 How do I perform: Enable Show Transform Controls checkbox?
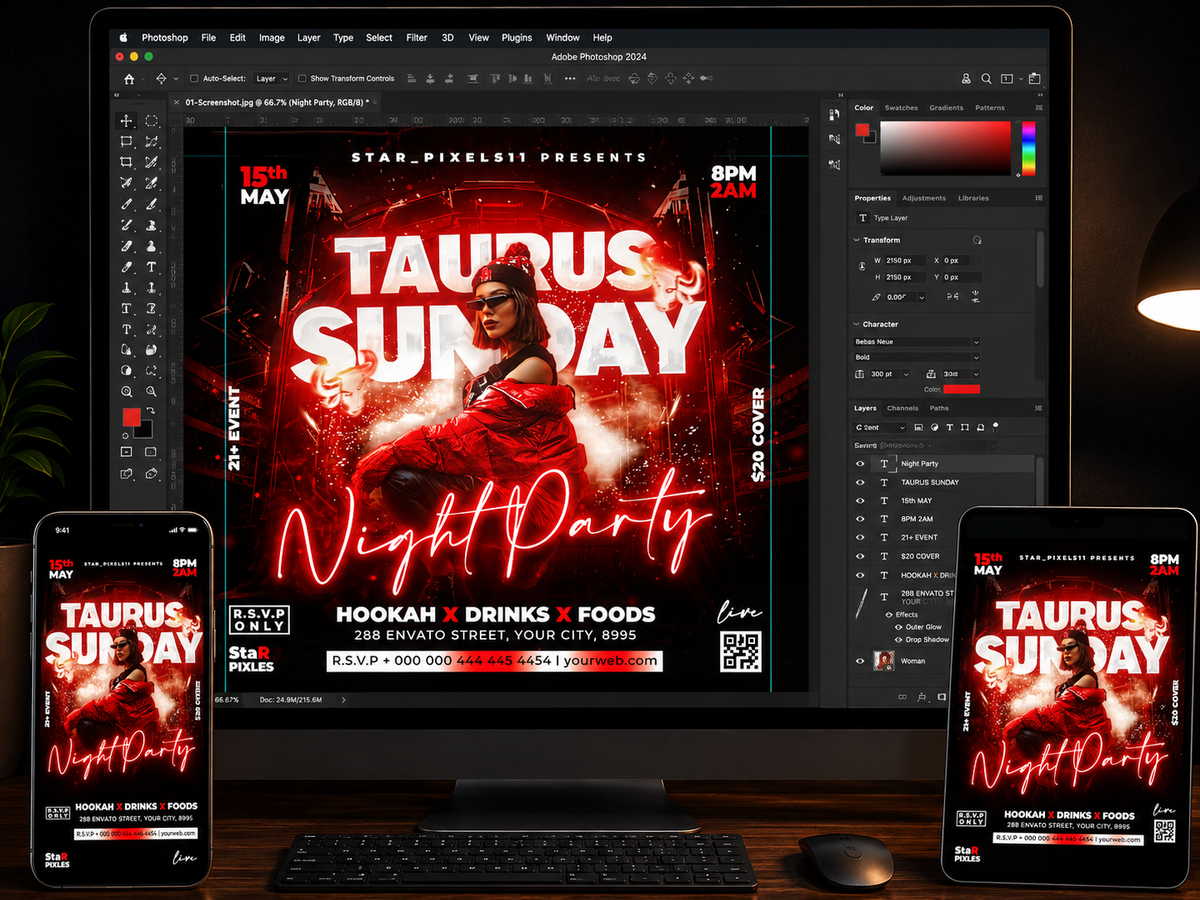coord(302,78)
